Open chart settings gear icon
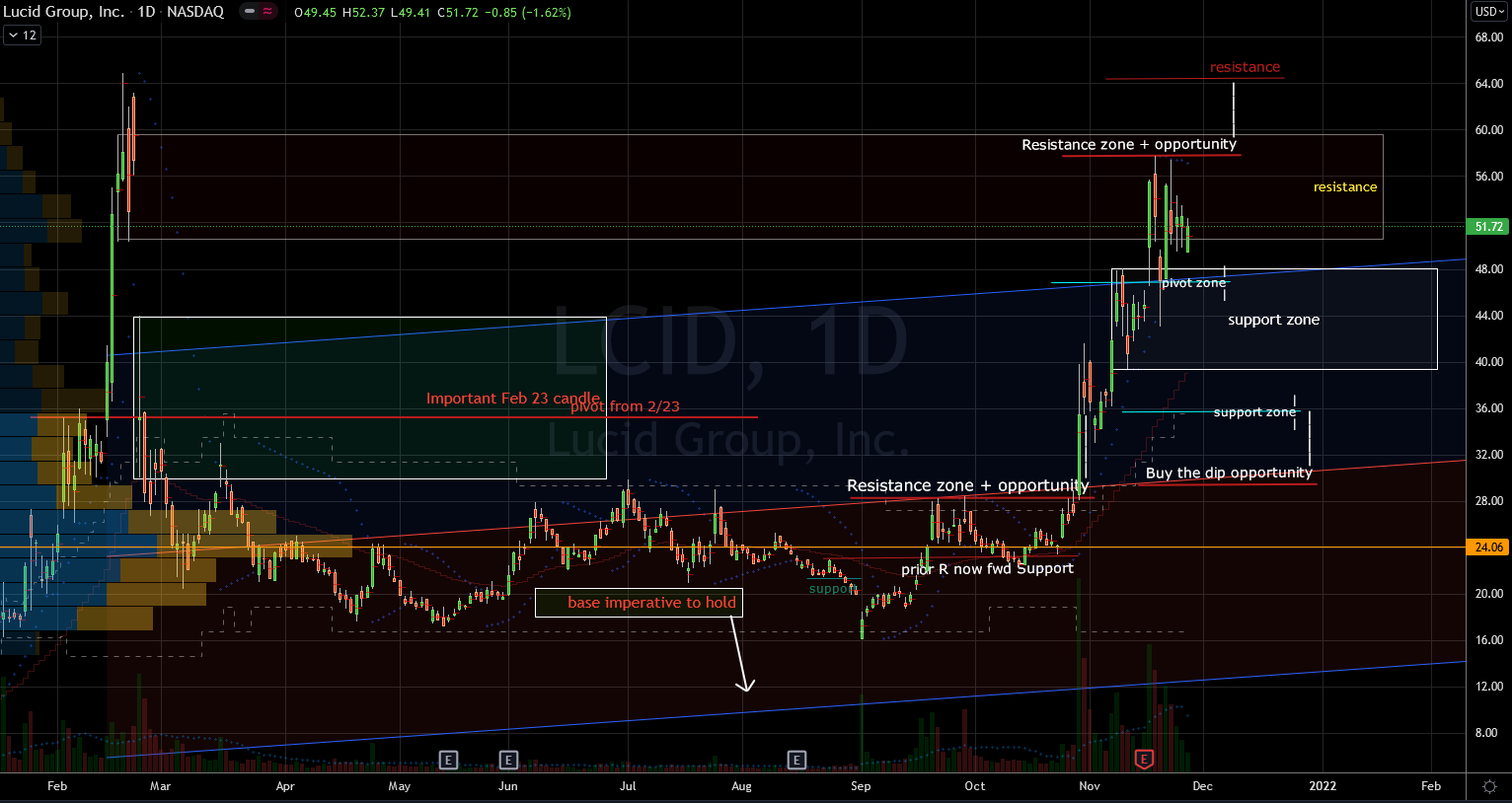The height and width of the screenshot is (803, 1512). click(x=1489, y=786)
